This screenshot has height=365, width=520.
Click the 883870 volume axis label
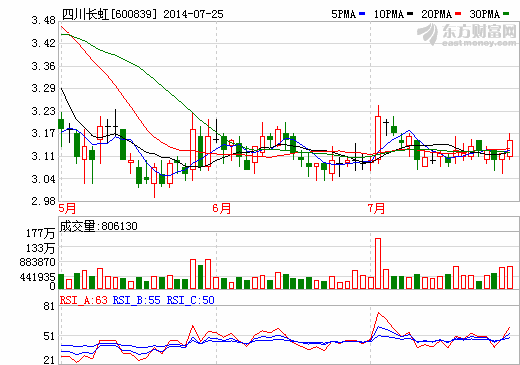37,262
